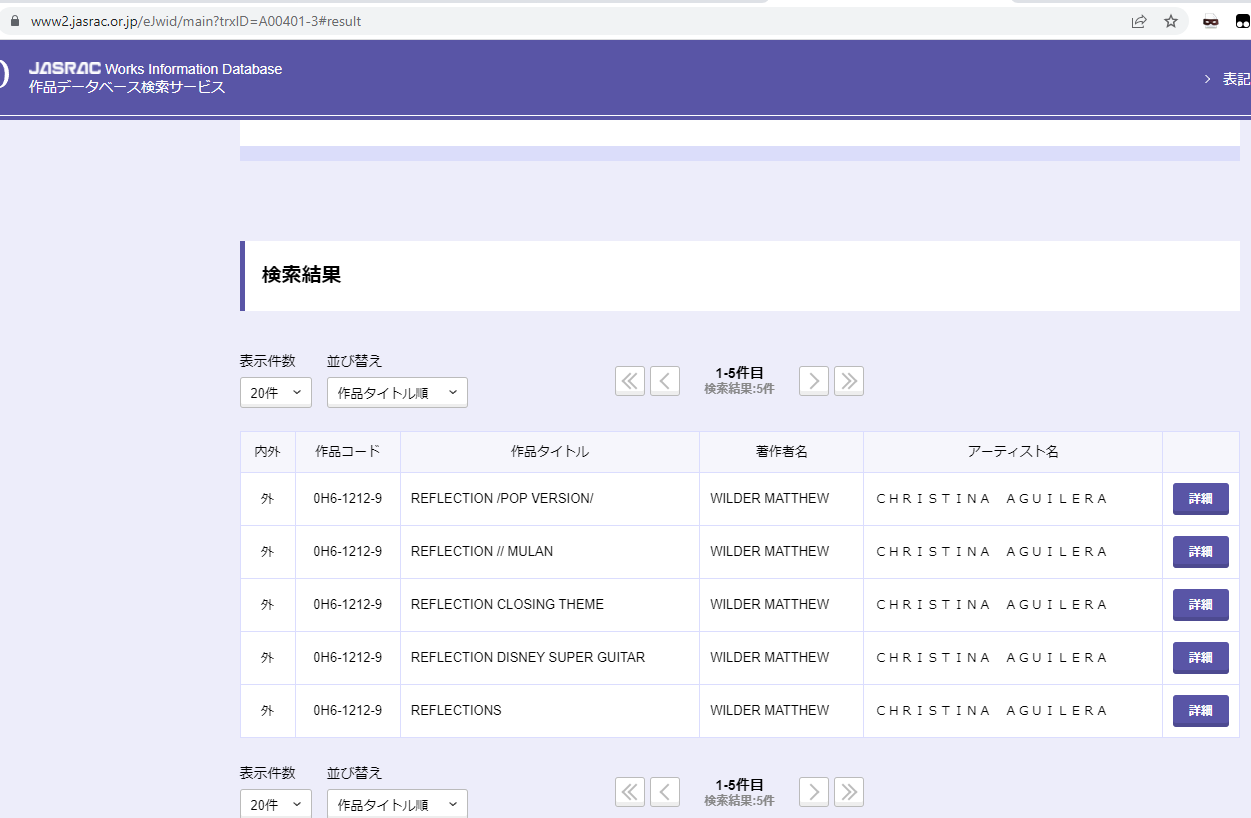
Task: Click the share page icon in address bar
Action: [x=1139, y=21]
